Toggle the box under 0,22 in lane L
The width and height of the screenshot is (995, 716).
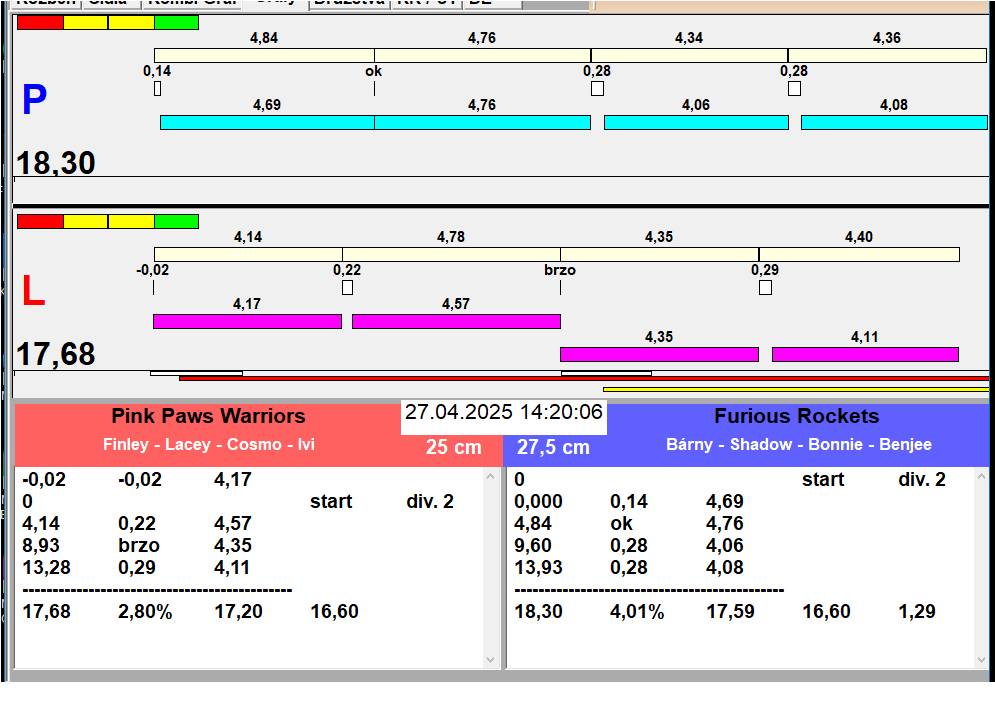coord(347,288)
